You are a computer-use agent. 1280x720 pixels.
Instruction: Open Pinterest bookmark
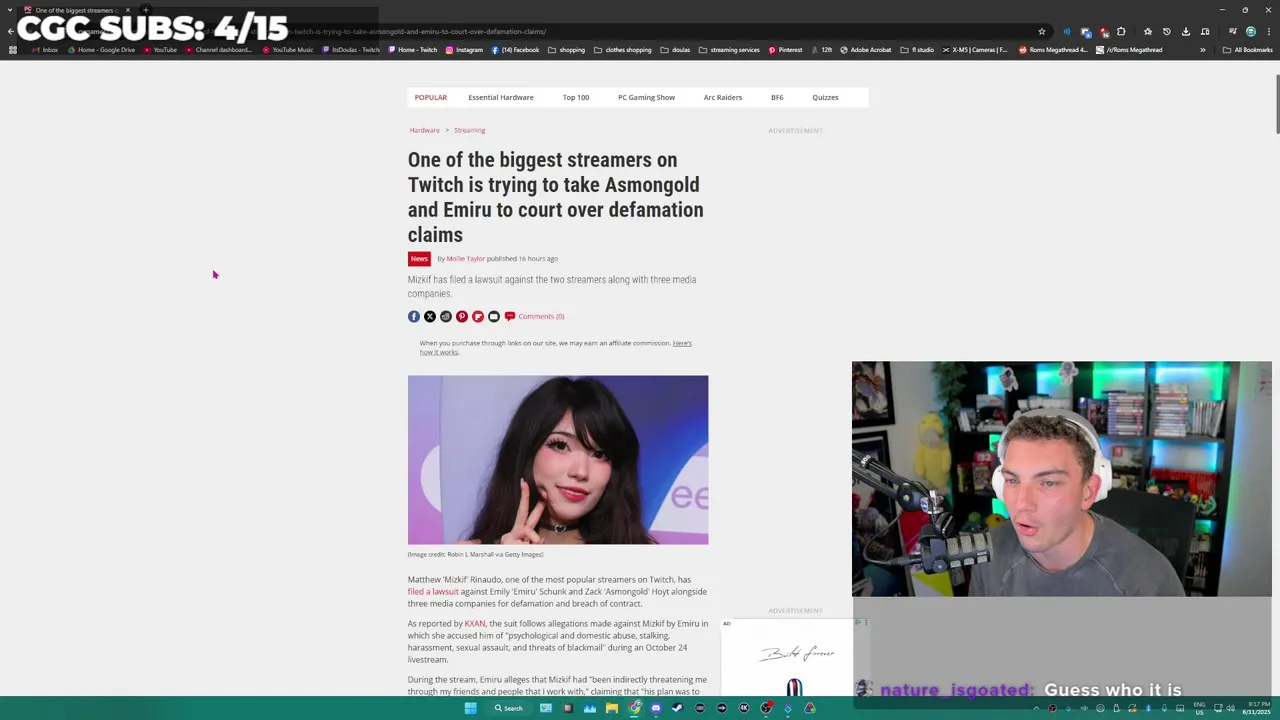tap(785, 50)
